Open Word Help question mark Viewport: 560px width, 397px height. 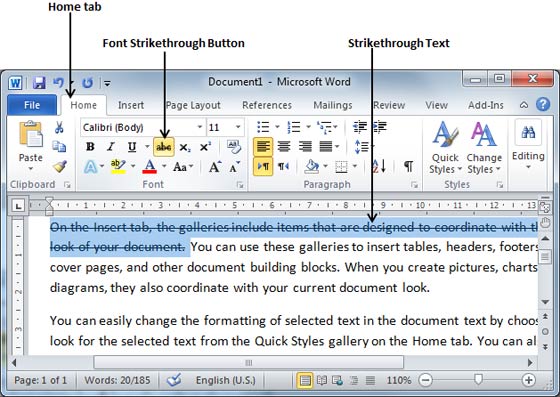click(543, 105)
